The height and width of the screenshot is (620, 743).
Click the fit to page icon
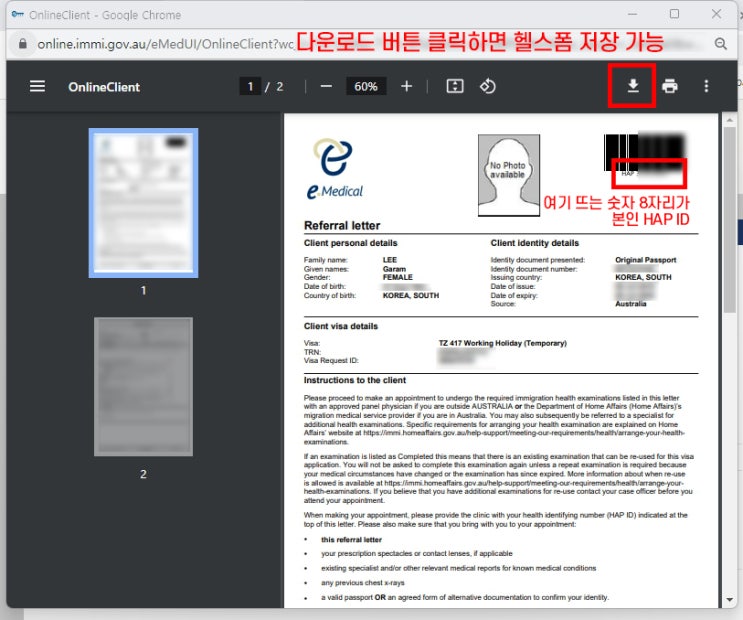coord(455,86)
